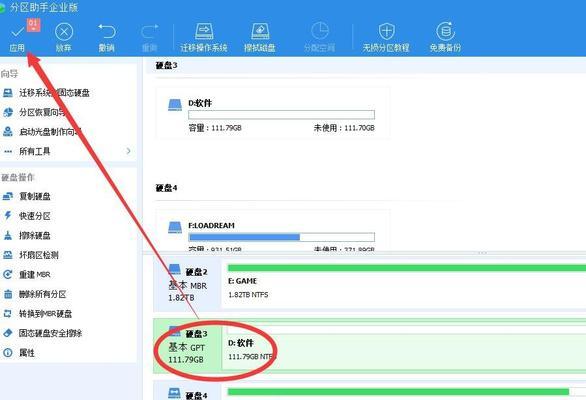Select 硬盘3 基本 GPT disk entry
This screenshot has height=400, width=586.
point(188,346)
